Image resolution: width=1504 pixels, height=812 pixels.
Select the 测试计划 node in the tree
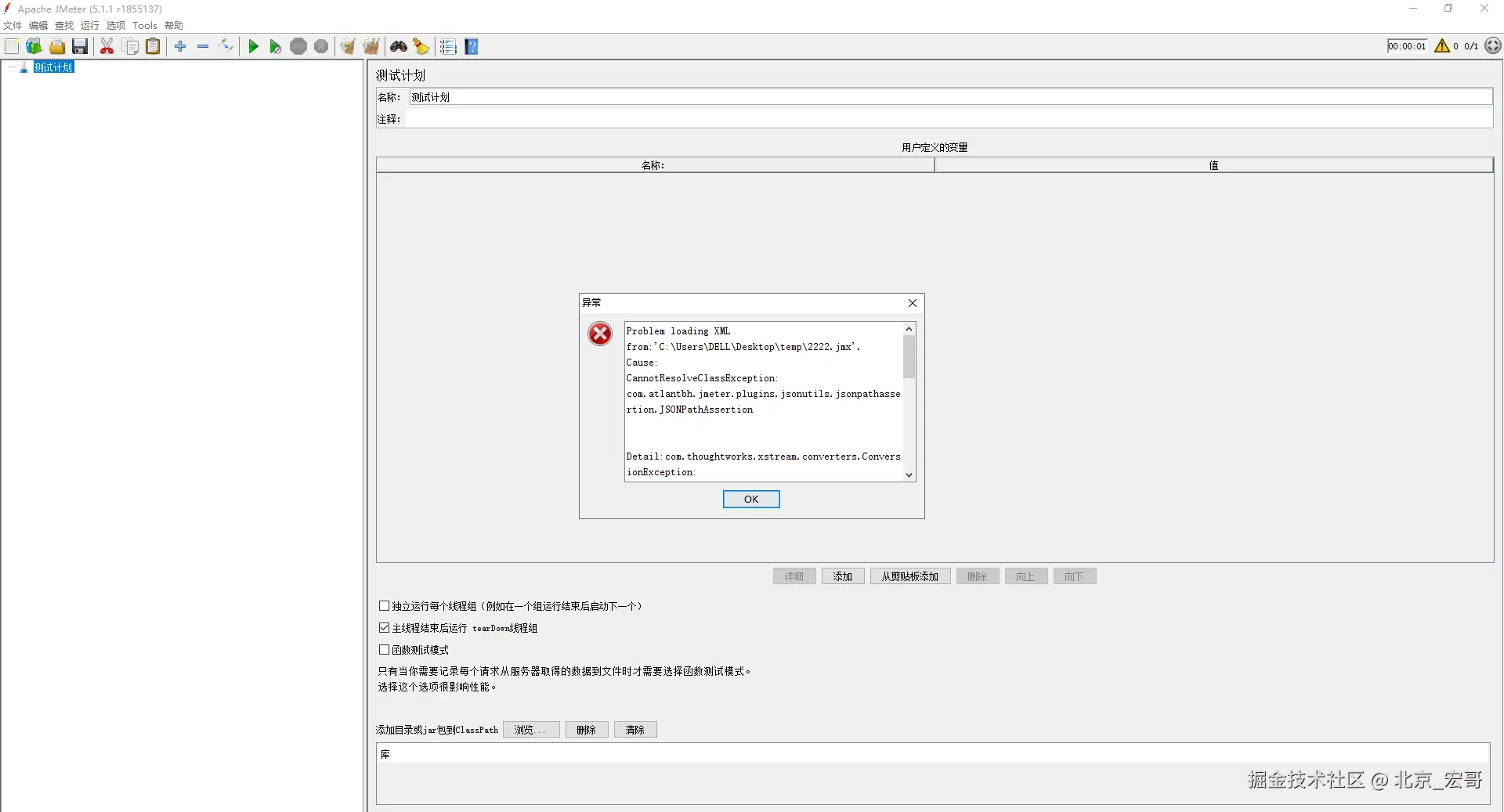[53, 67]
